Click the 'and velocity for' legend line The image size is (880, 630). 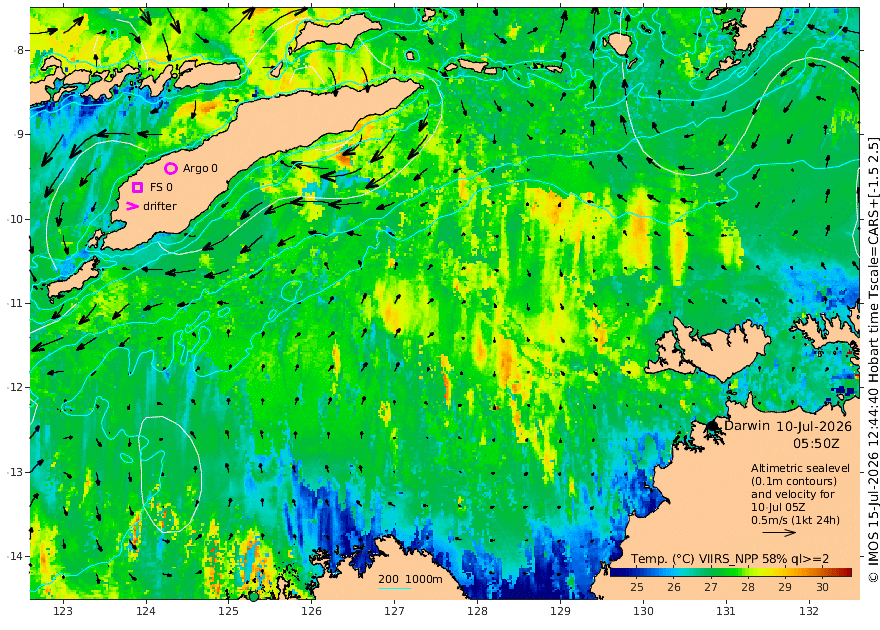[x=792, y=494]
